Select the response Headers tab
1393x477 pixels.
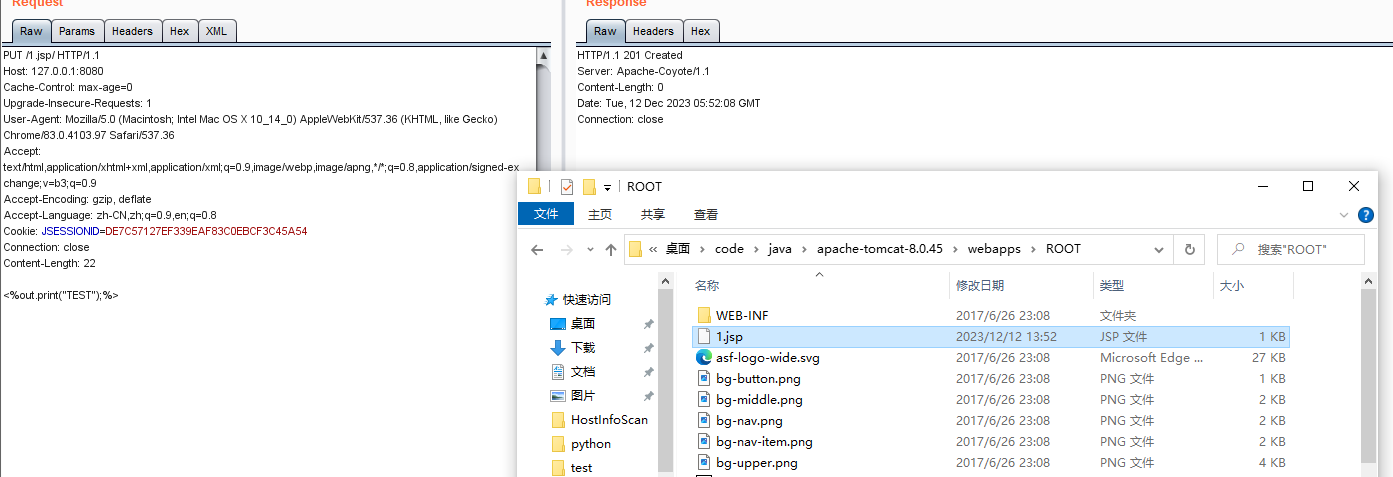(653, 31)
